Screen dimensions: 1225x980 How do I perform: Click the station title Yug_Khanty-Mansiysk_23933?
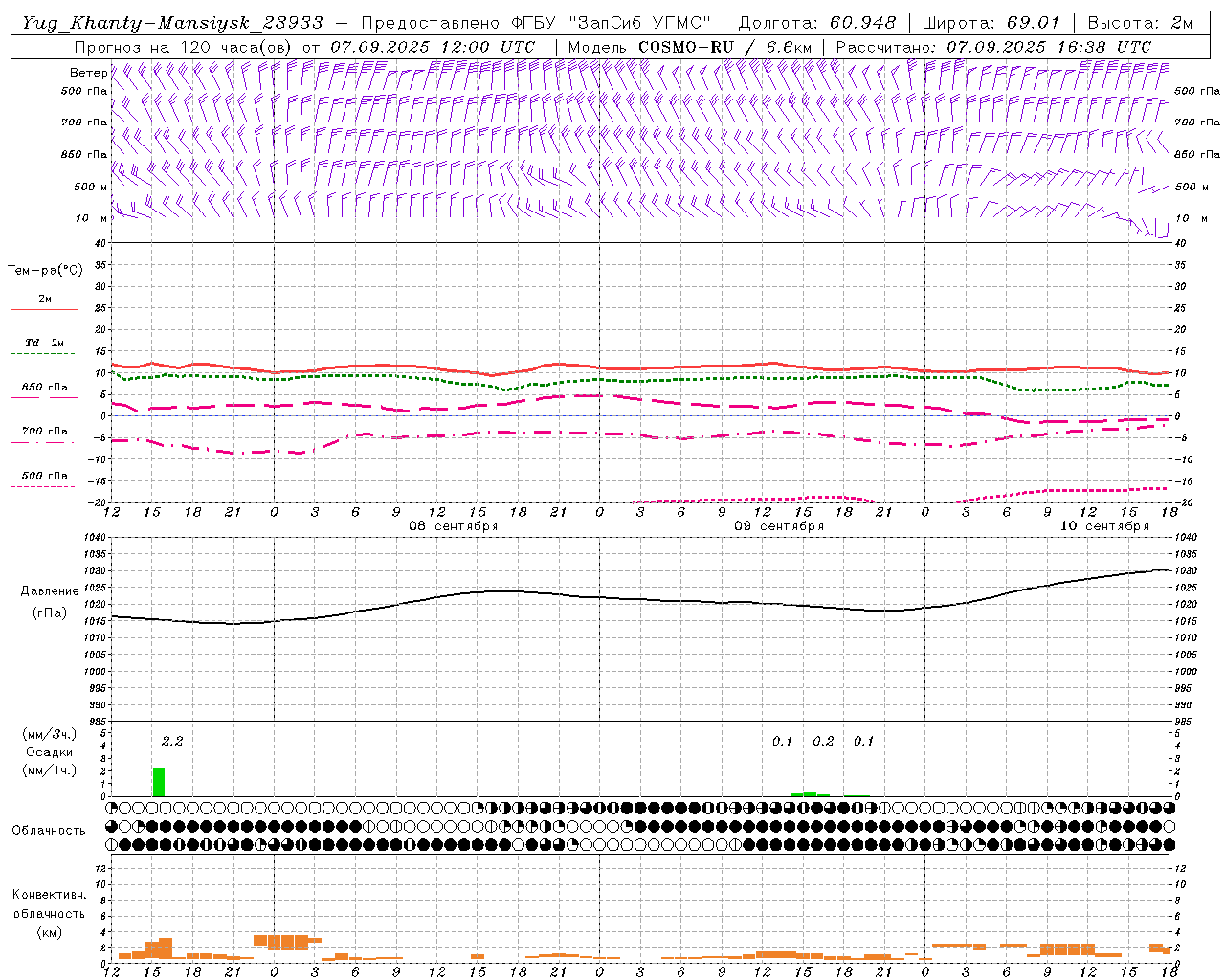pyautogui.click(x=173, y=23)
